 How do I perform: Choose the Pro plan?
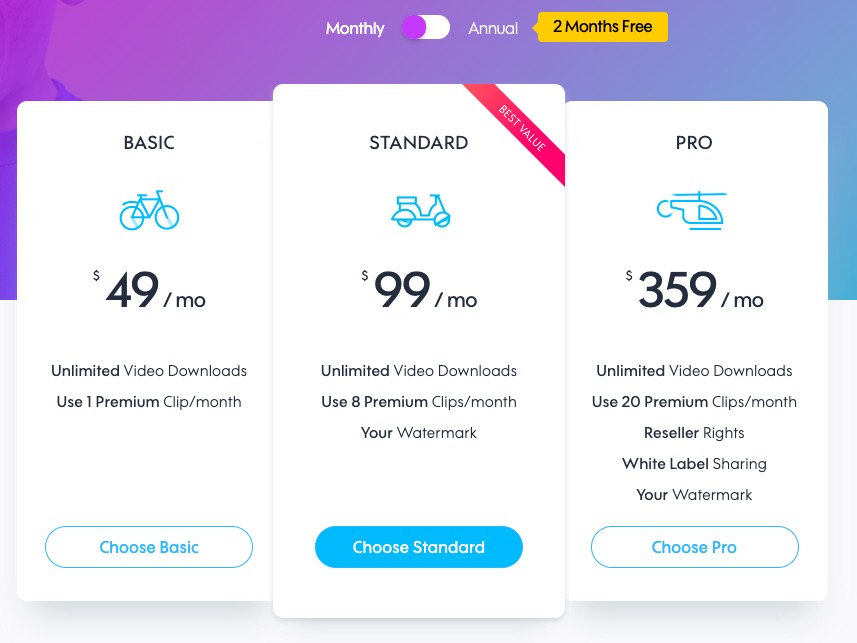694,547
